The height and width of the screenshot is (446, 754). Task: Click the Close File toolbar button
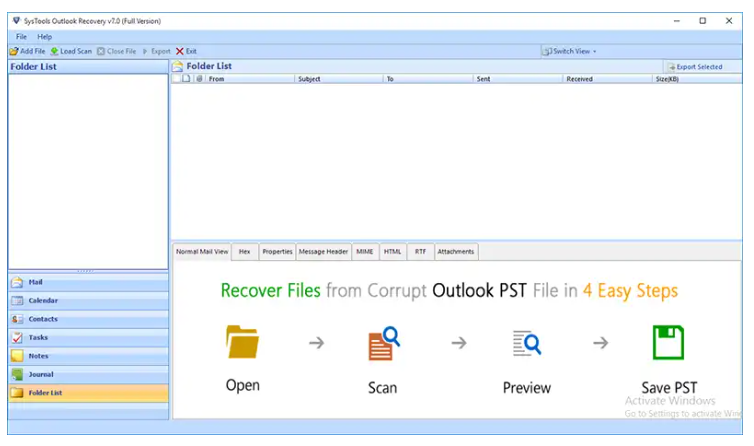(x=116, y=51)
